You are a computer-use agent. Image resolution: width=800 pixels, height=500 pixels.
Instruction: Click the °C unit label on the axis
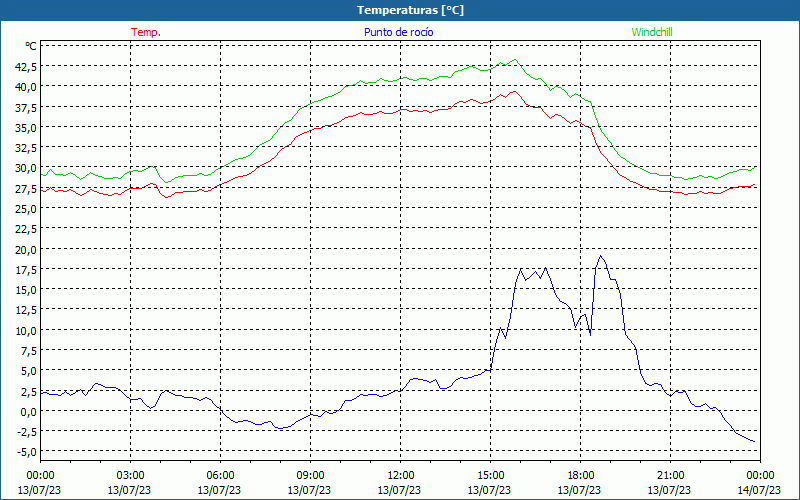point(31,46)
